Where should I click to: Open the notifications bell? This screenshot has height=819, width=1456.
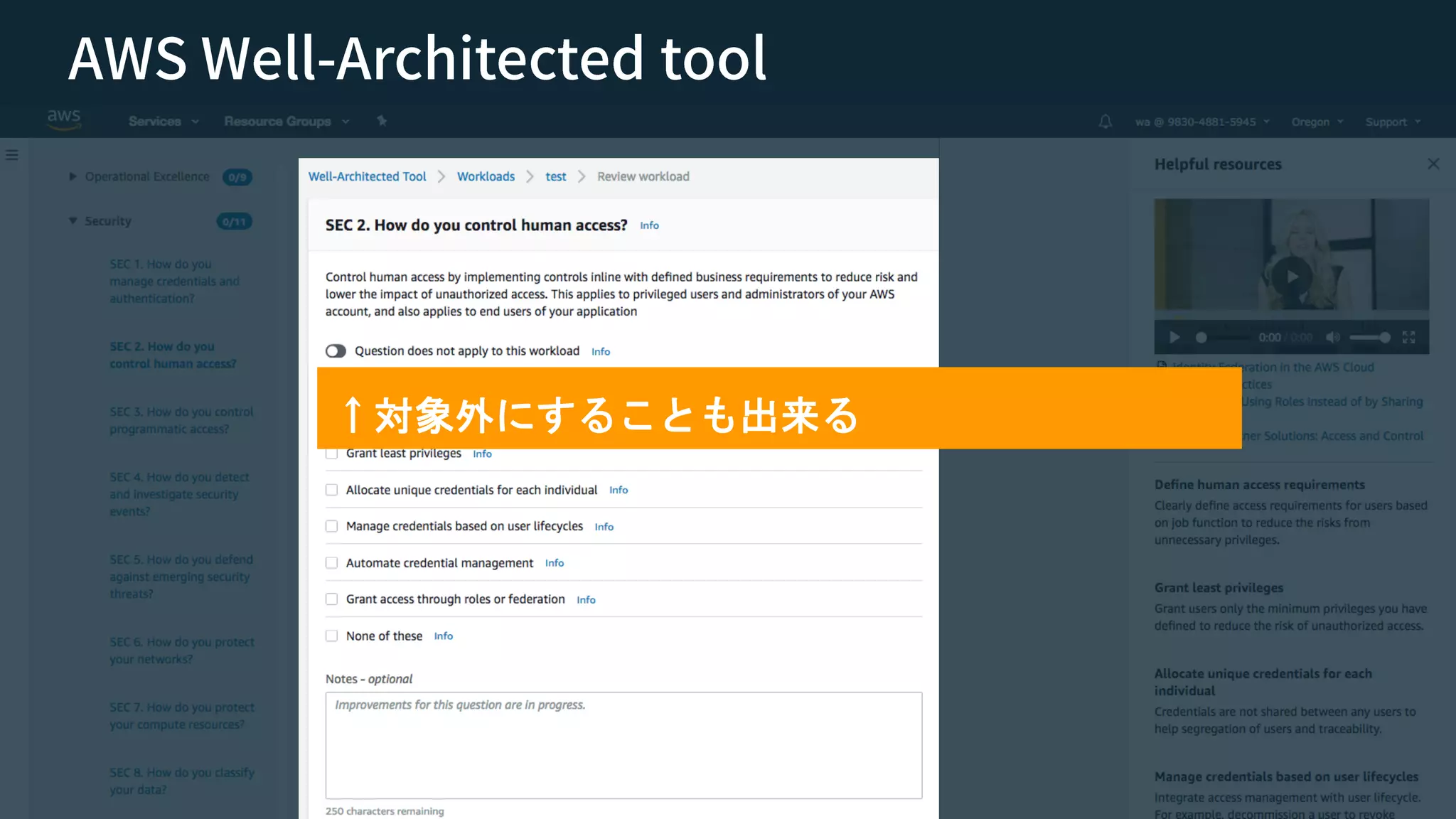(1105, 122)
